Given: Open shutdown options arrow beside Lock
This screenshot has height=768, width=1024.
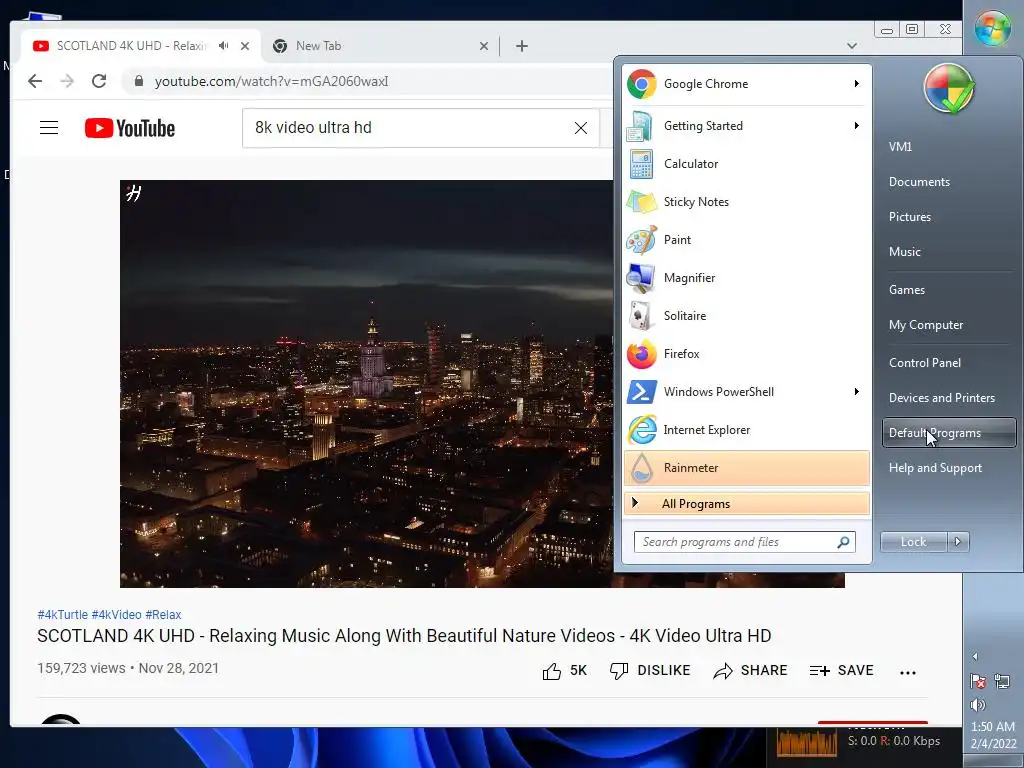Looking at the screenshot, I should click(x=958, y=541).
